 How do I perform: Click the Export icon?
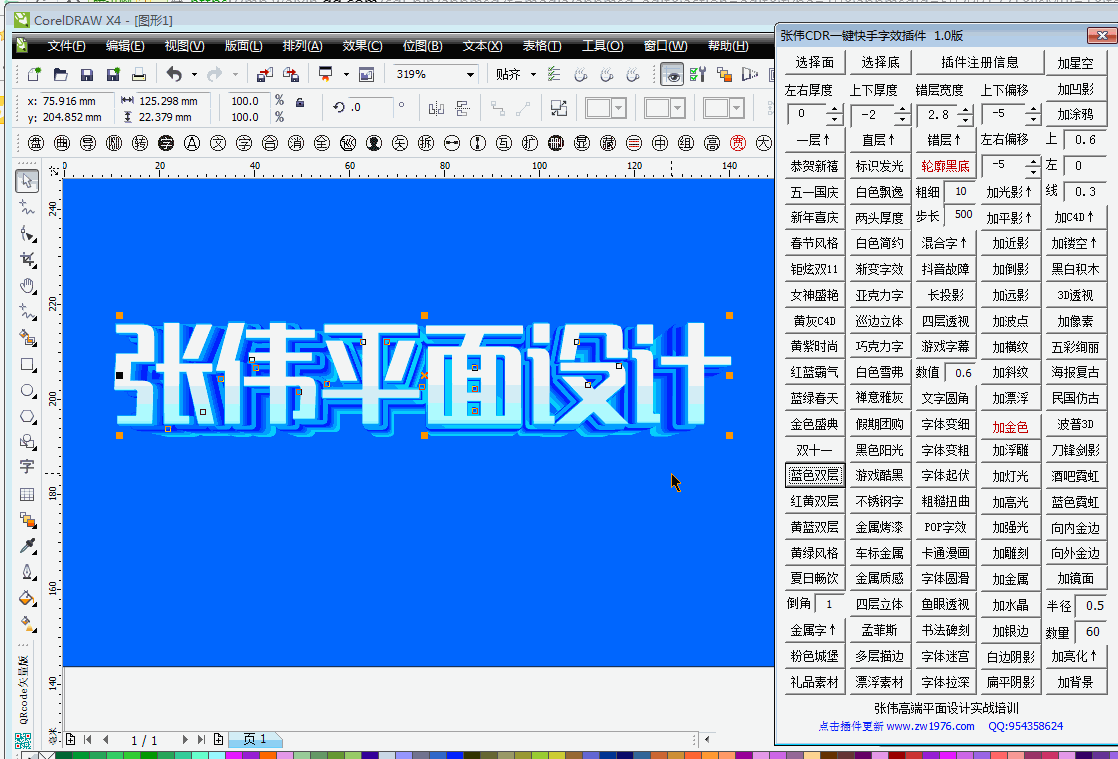(x=291, y=74)
